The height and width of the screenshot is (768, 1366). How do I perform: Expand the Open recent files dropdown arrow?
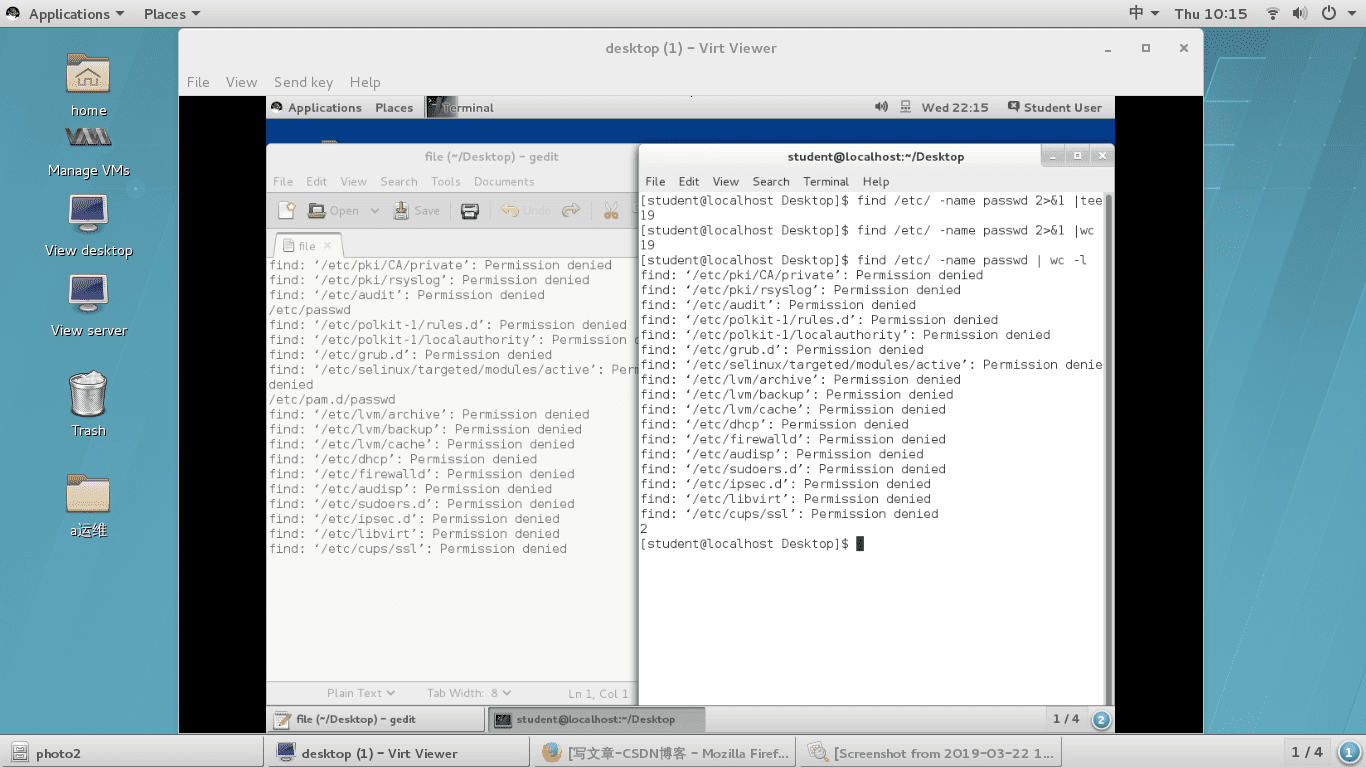pyautogui.click(x=375, y=210)
